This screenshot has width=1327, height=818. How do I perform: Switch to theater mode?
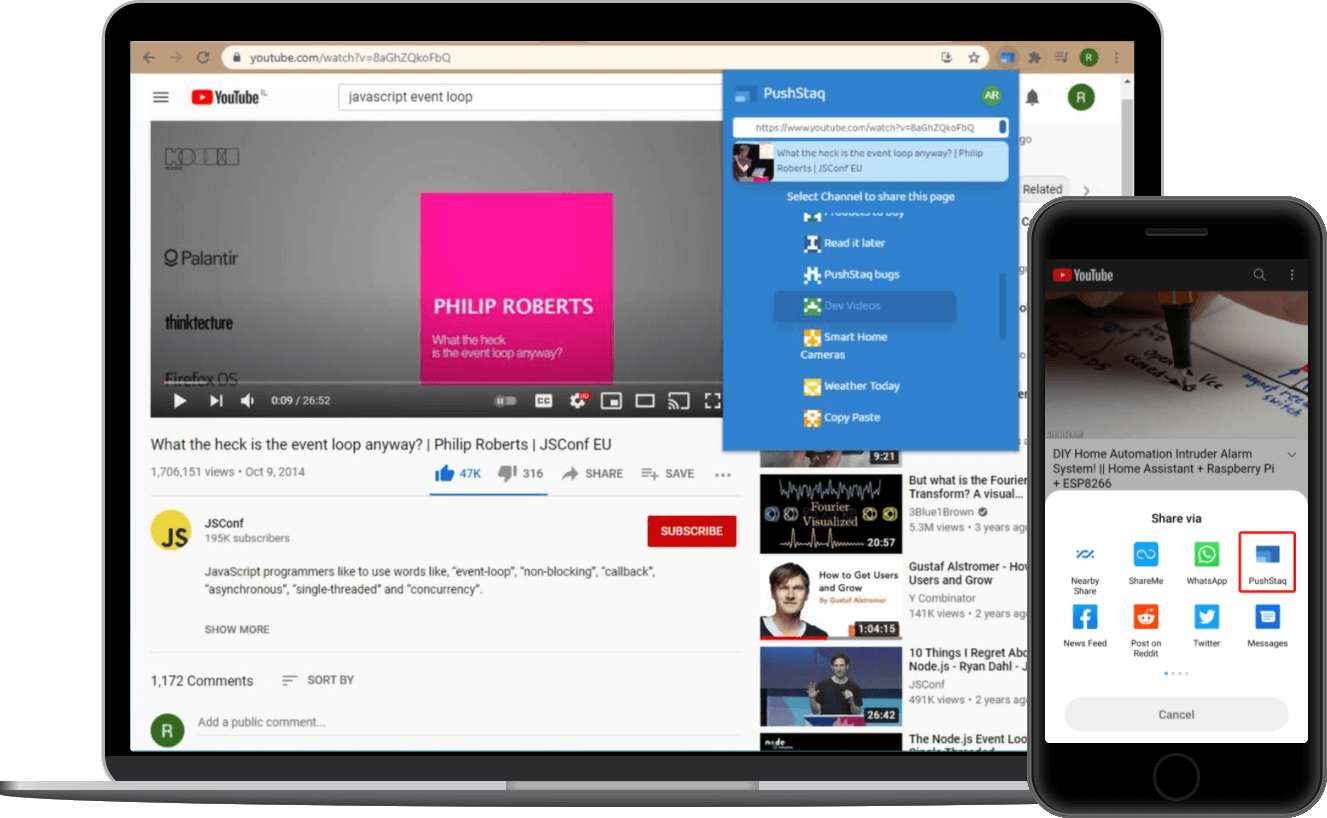click(645, 401)
